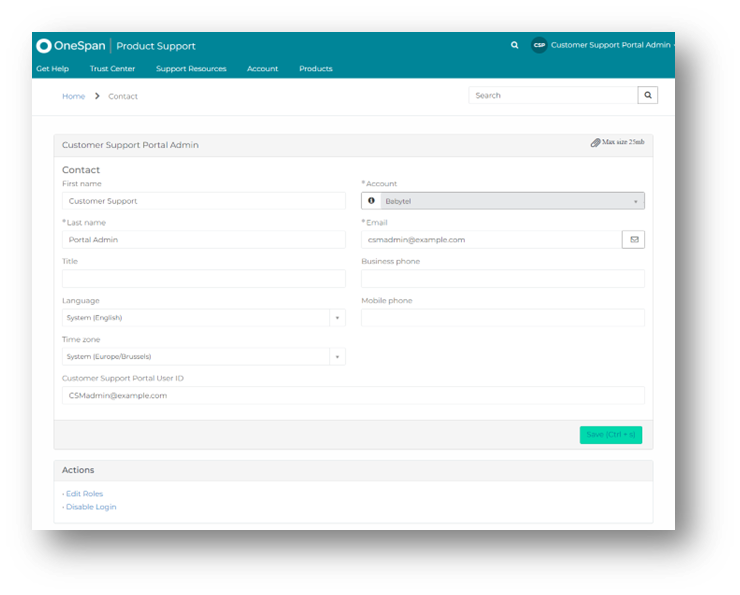
Task: Click into the First name field
Action: click(203, 201)
